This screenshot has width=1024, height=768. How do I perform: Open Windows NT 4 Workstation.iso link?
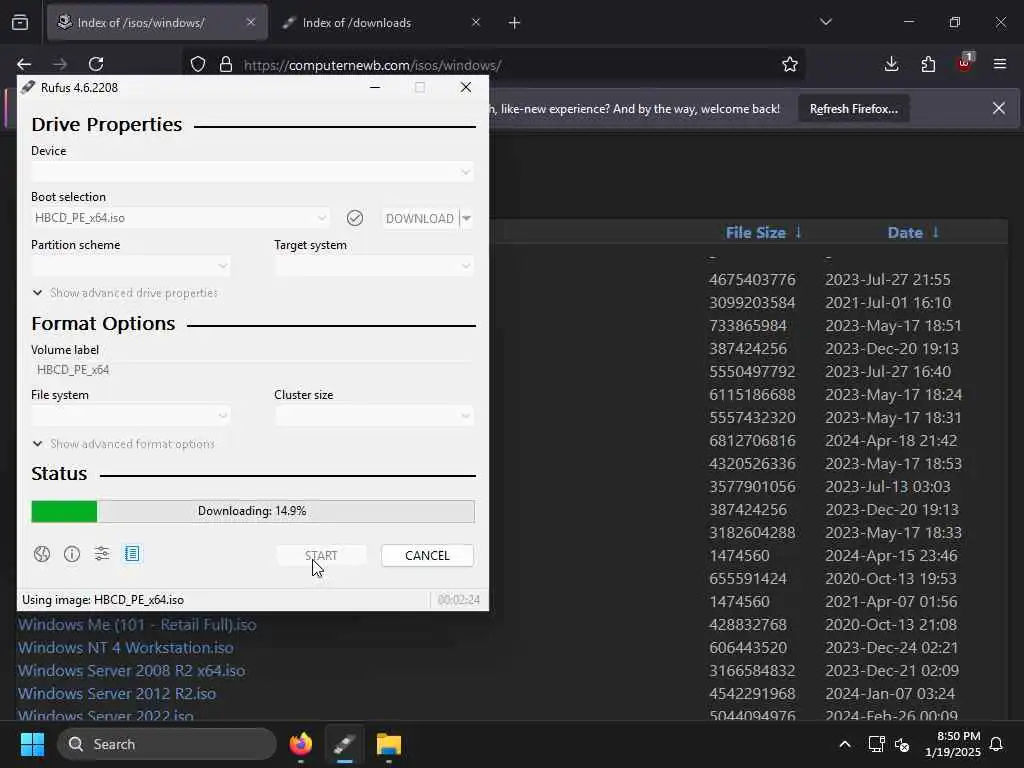[x=125, y=648]
